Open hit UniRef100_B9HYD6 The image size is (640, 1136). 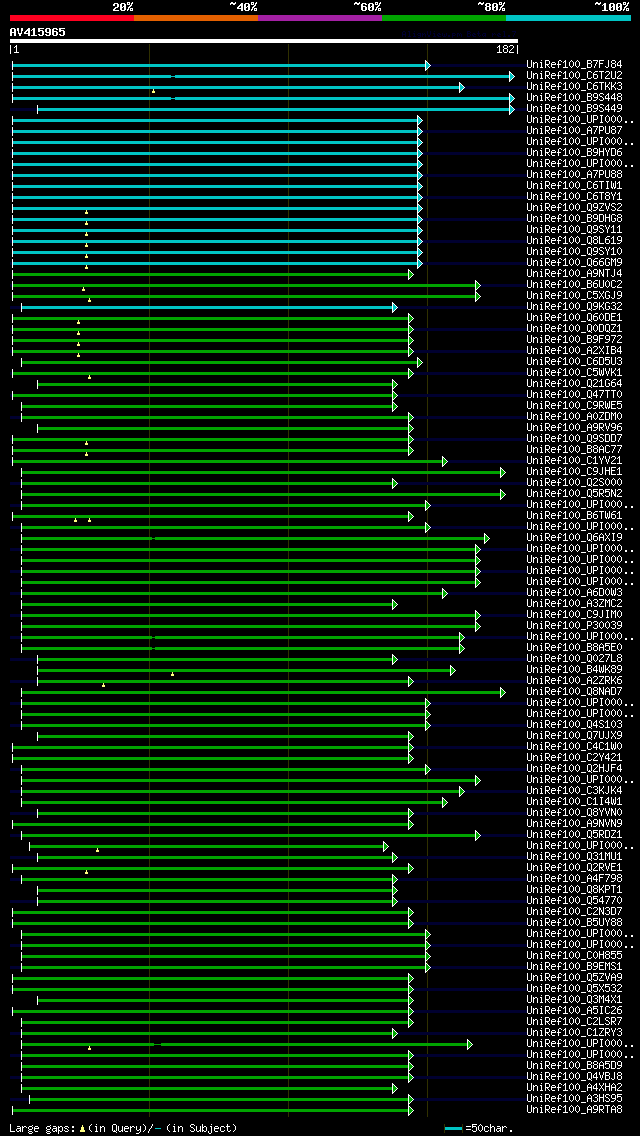point(574,152)
